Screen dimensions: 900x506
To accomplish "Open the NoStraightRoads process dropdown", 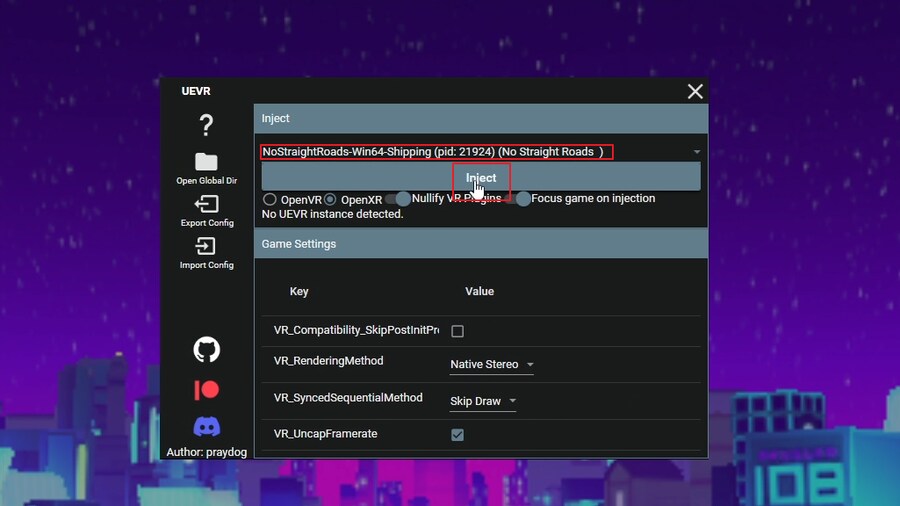I will coord(480,152).
